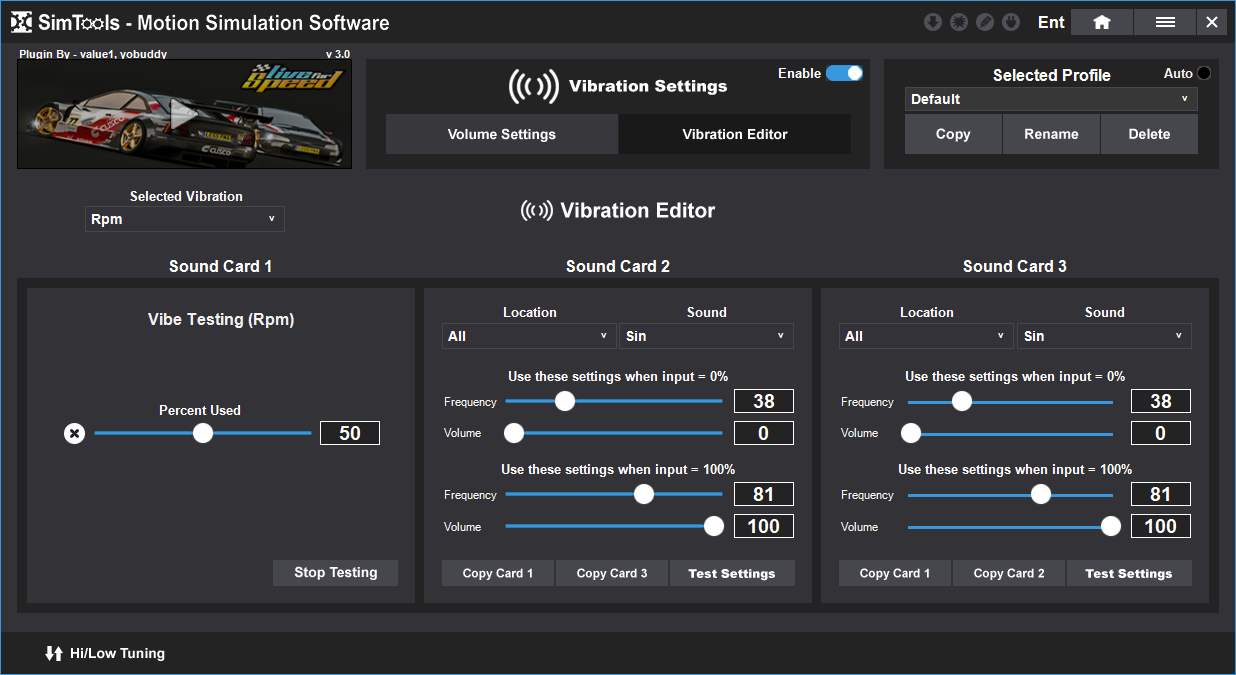Open Sound Card 2 Sound dropdown
Image resolution: width=1236 pixels, height=675 pixels.
click(706, 336)
